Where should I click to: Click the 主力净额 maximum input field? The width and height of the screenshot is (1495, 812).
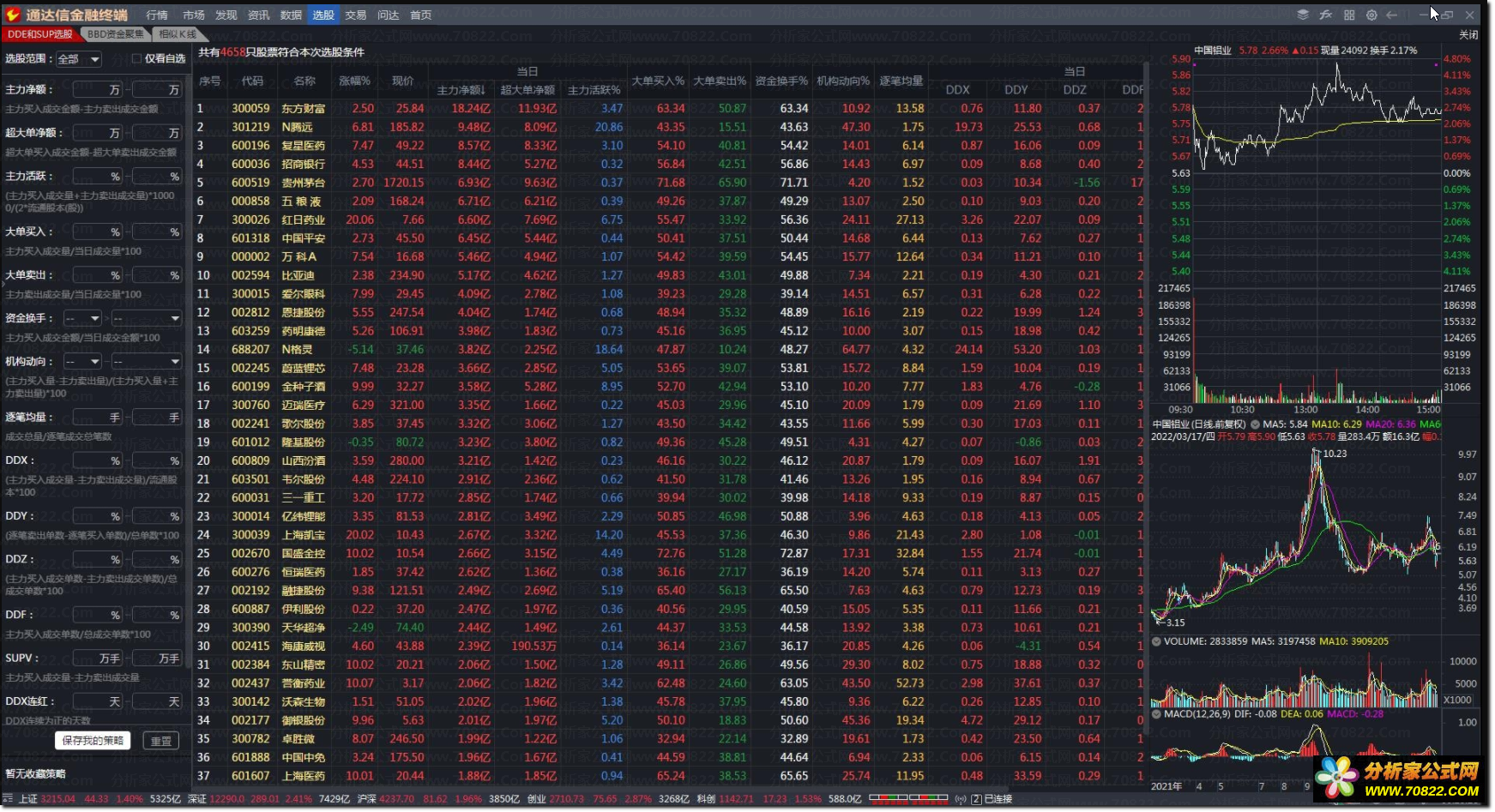click(157, 89)
